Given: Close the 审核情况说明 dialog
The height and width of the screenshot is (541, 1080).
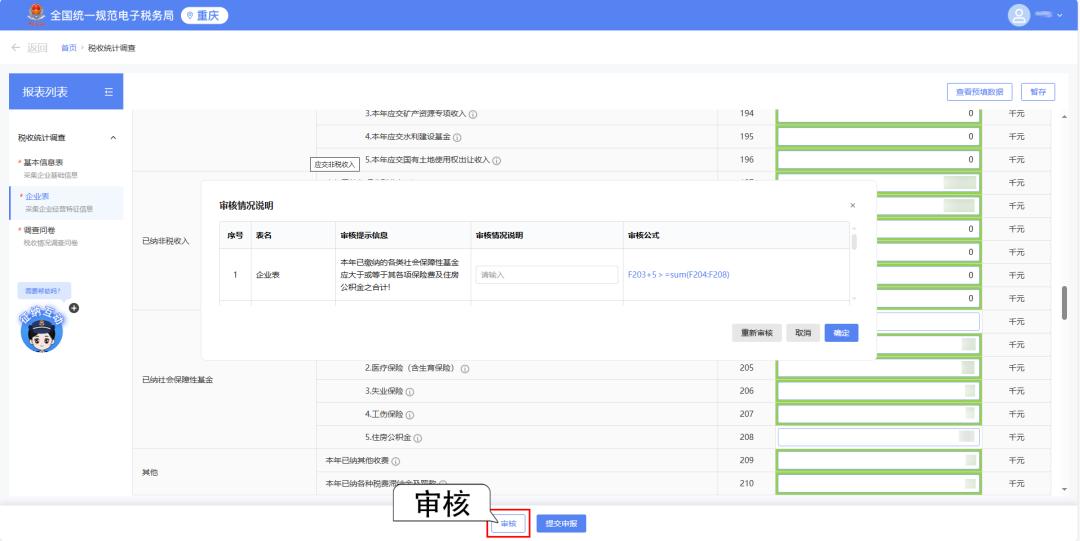Looking at the screenshot, I should [852, 205].
